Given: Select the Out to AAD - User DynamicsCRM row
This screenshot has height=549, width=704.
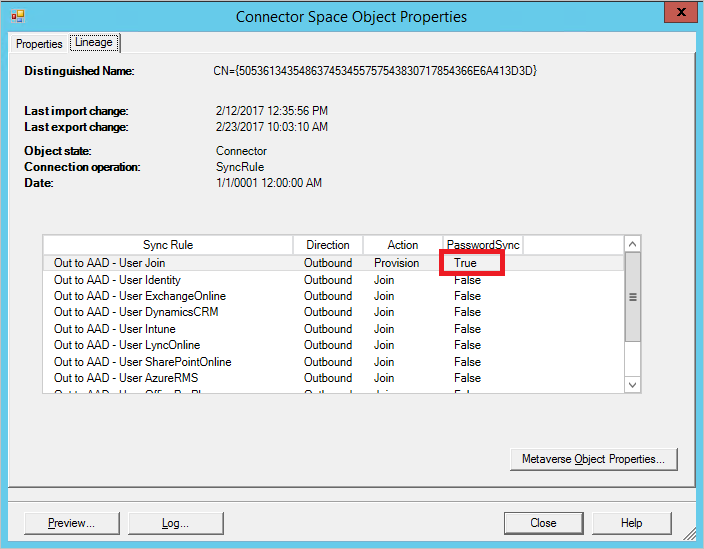Looking at the screenshot, I should tap(333, 312).
